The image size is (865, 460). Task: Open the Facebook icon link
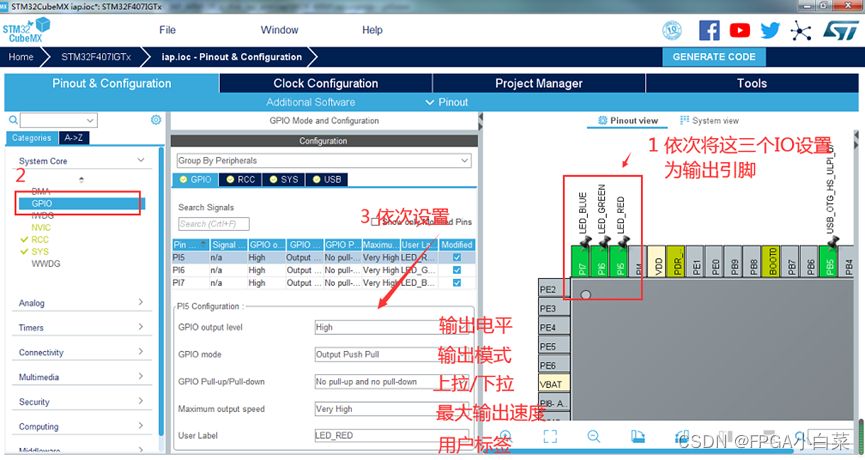[709, 30]
